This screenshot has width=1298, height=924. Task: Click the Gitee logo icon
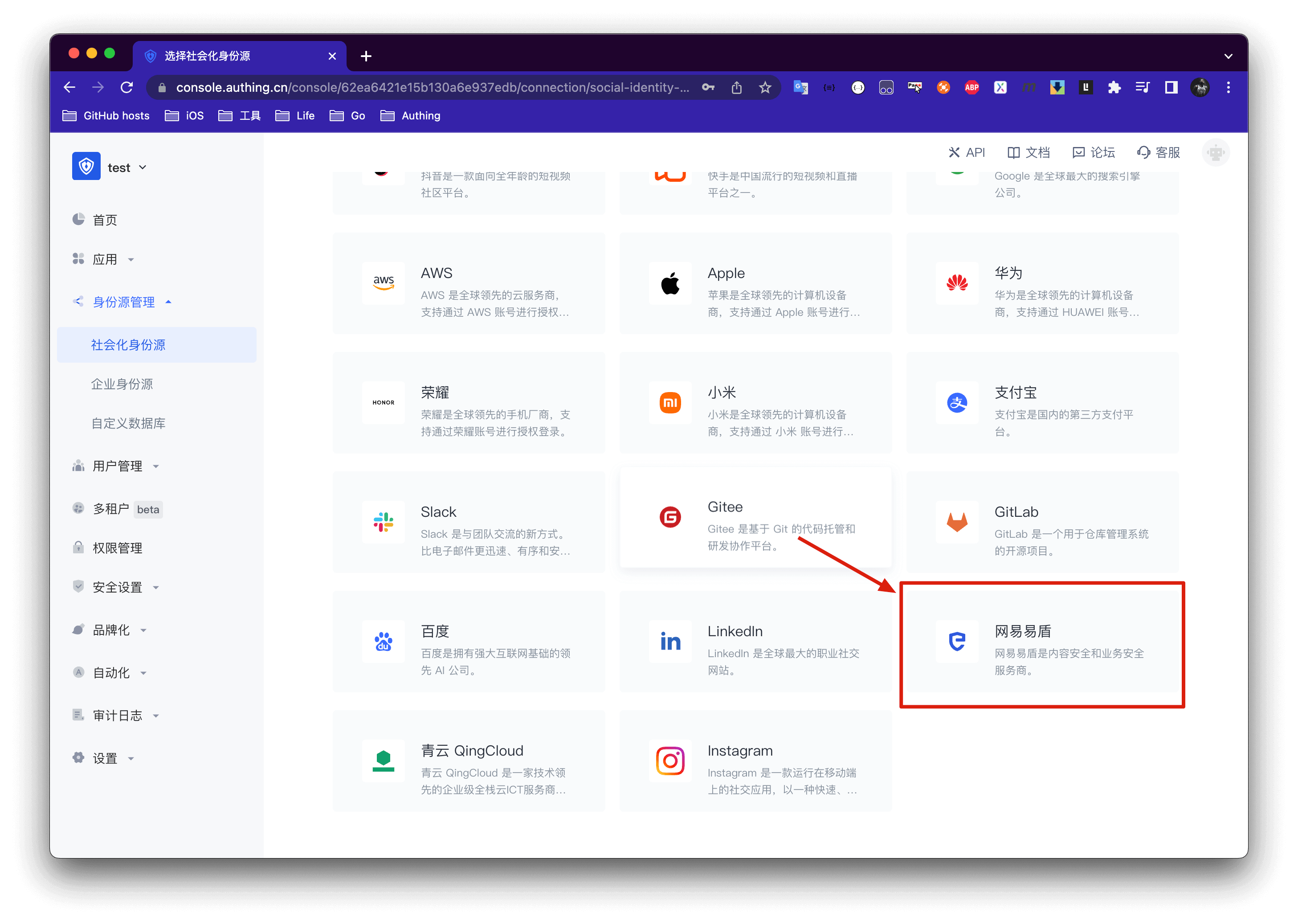(670, 517)
